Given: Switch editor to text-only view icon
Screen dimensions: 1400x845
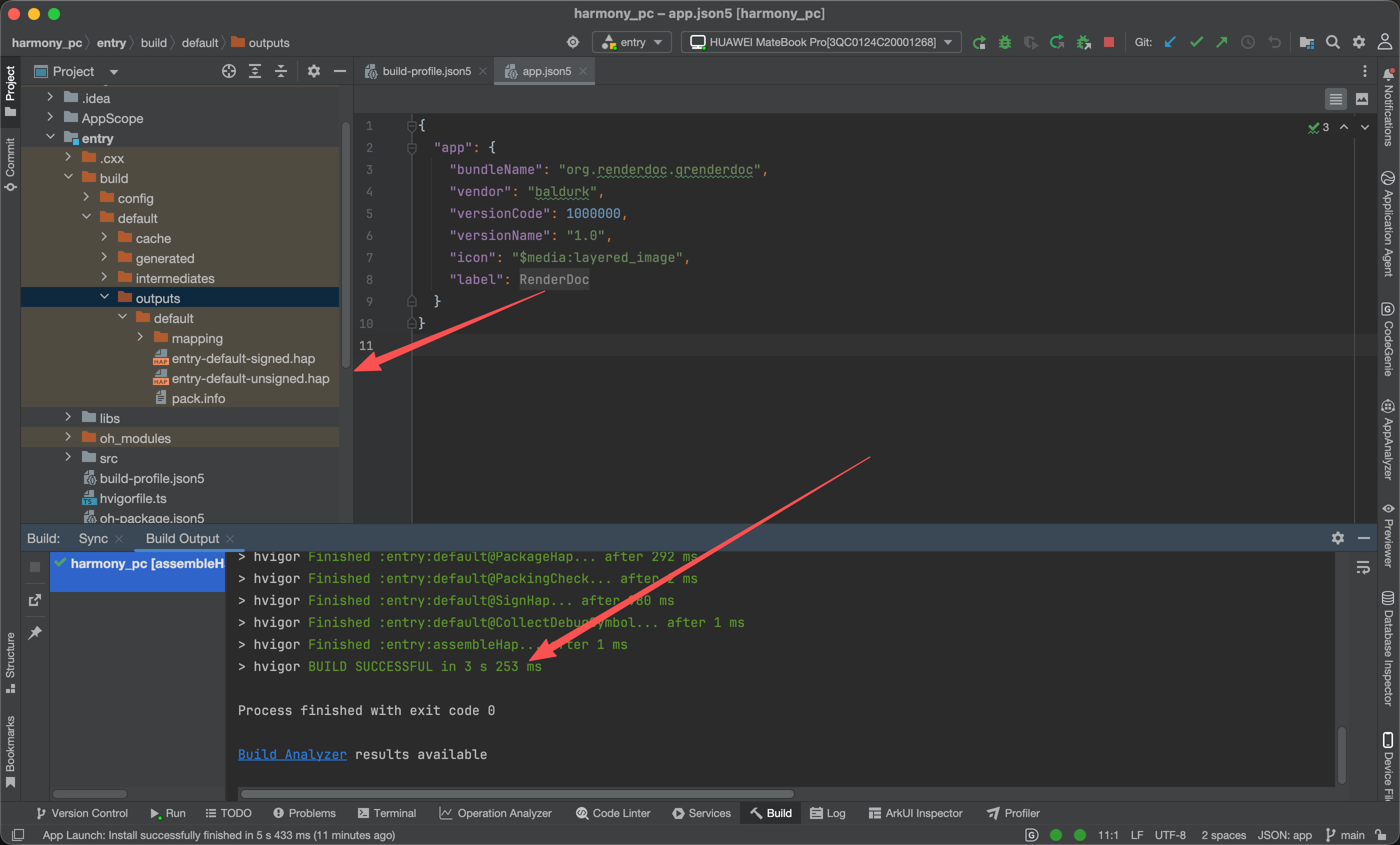Looking at the screenshot, I should [x=1336, y=99].
